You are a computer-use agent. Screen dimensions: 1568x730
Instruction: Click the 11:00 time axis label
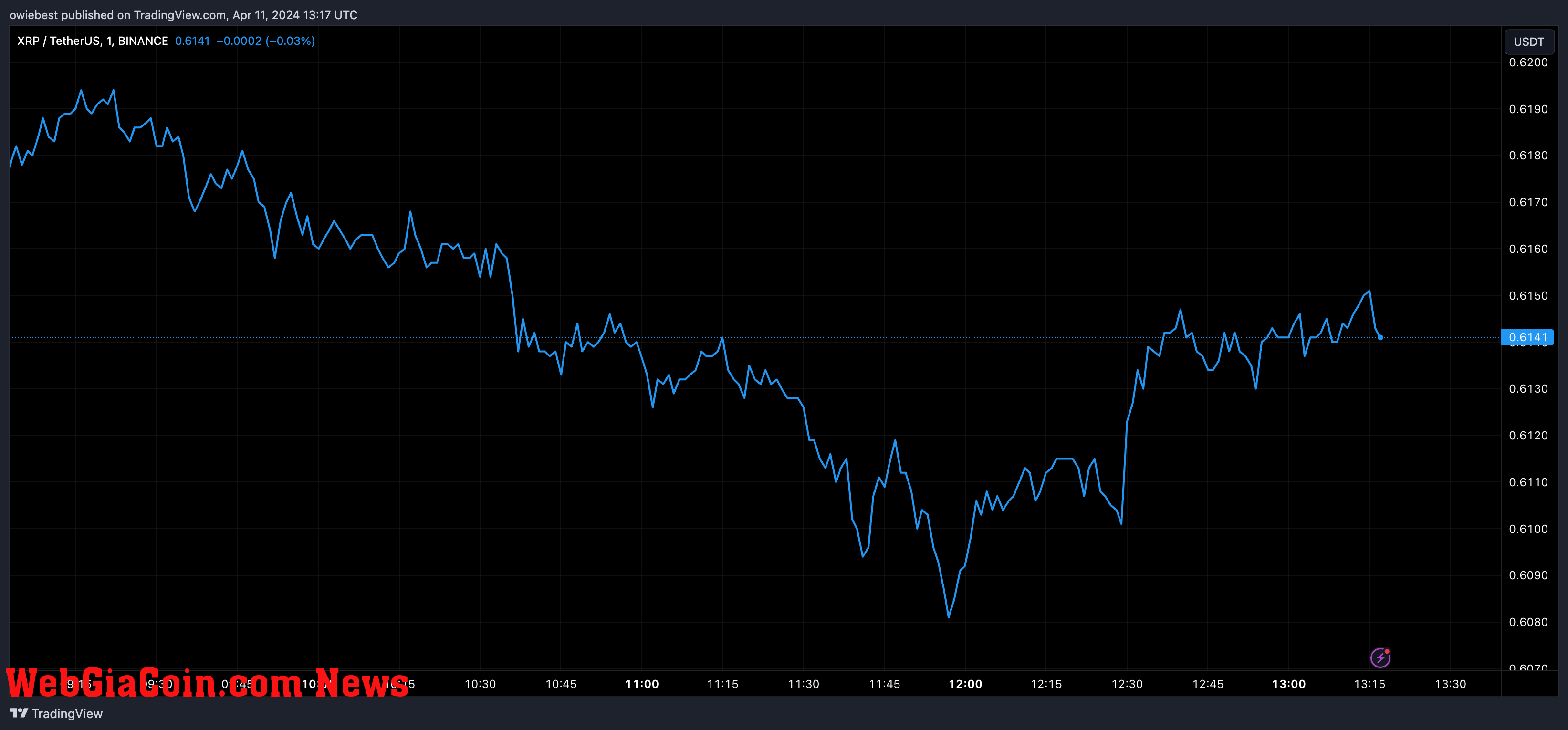coord(642,684)
